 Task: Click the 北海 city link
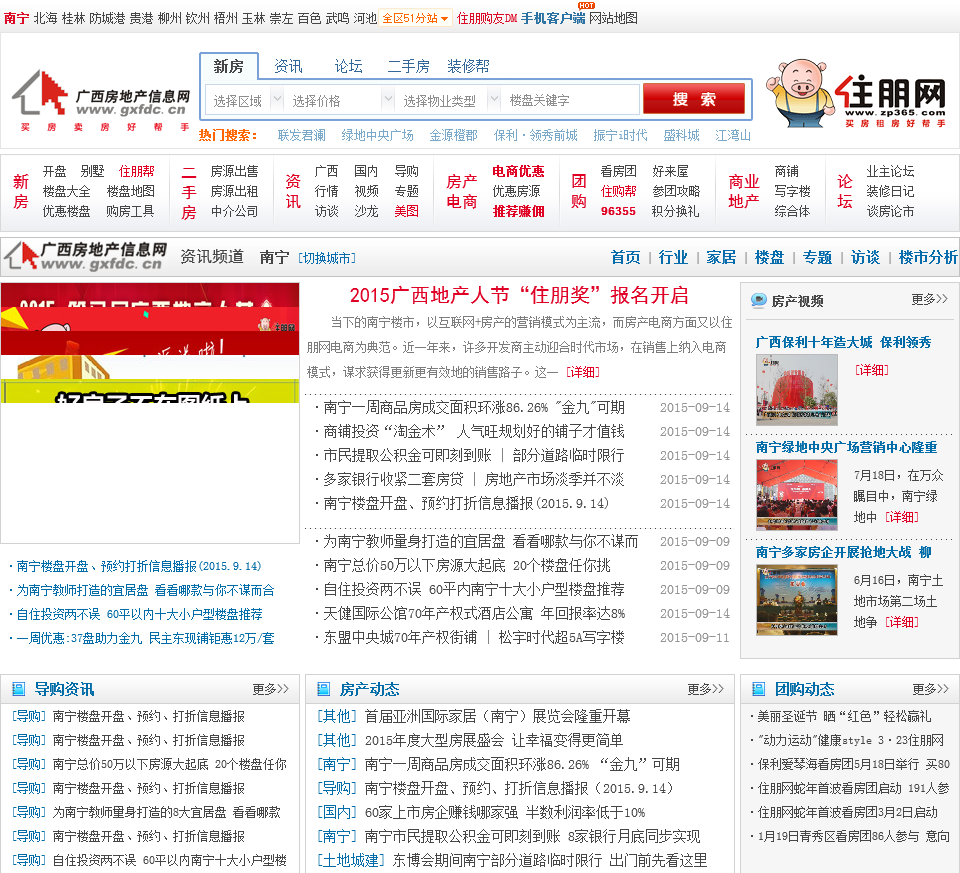click(x=45, y=18)
